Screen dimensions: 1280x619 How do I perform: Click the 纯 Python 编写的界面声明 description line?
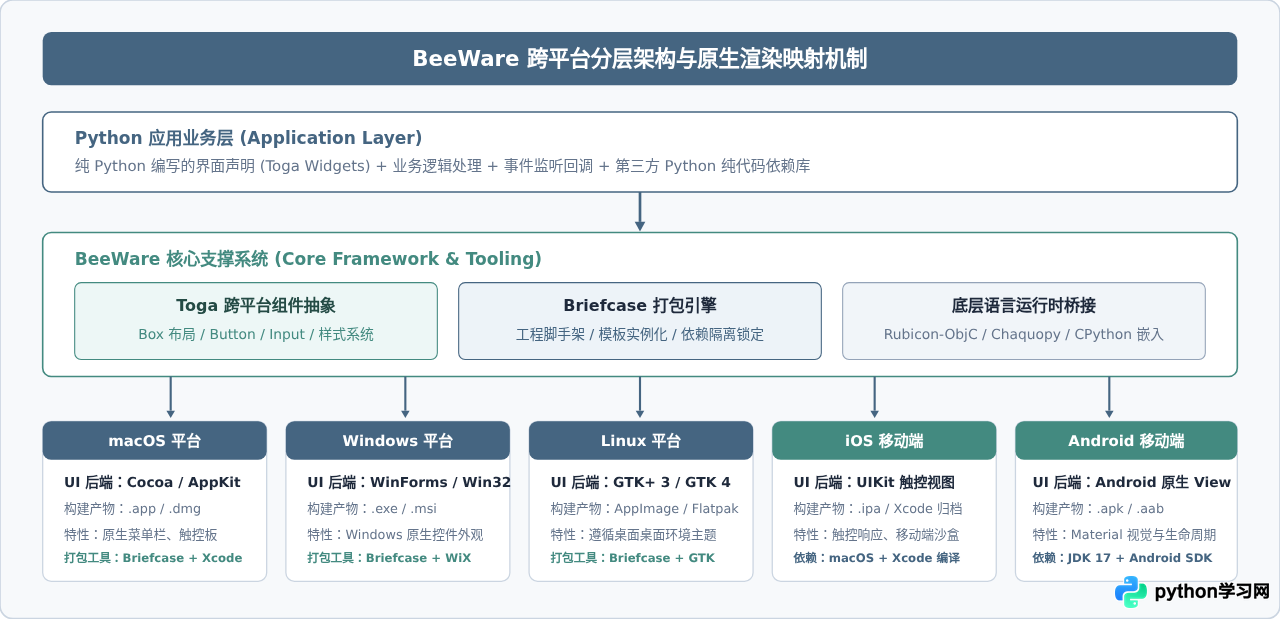click(443, 166)
